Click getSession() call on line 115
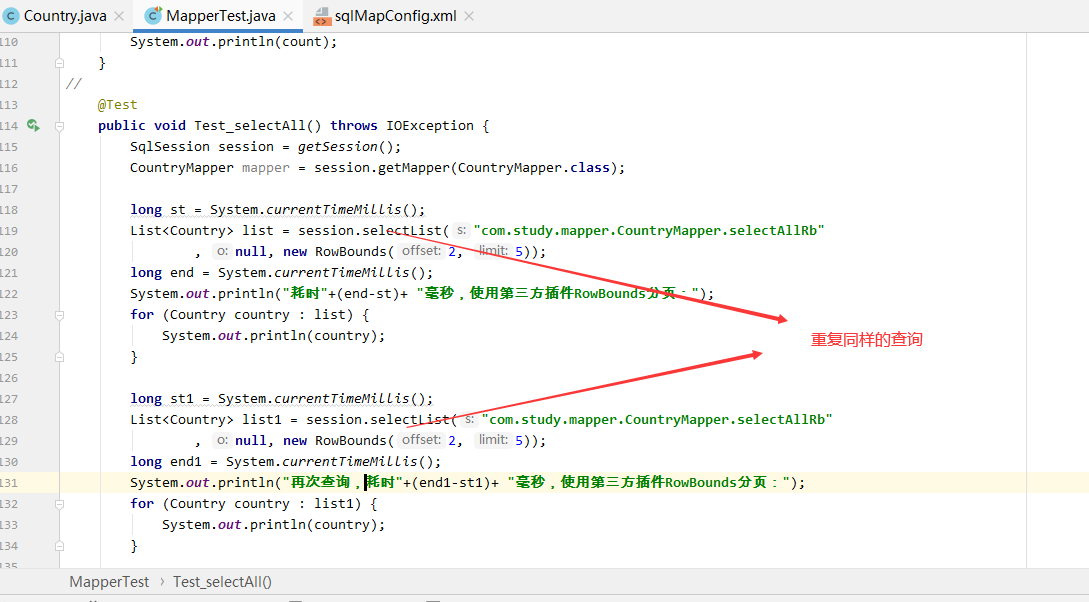 pyautogui.click(x=345, y=147)
